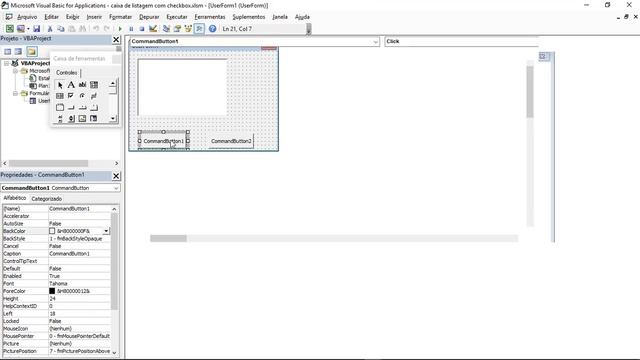Collapse the VBAProject root tree node

click(x=7, y=63)
